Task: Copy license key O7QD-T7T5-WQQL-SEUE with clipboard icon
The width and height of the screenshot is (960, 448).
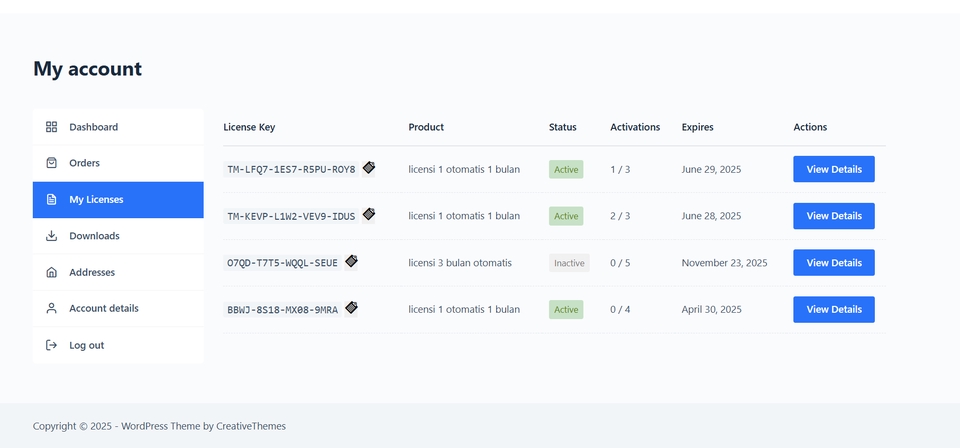Action: point(351,261)
